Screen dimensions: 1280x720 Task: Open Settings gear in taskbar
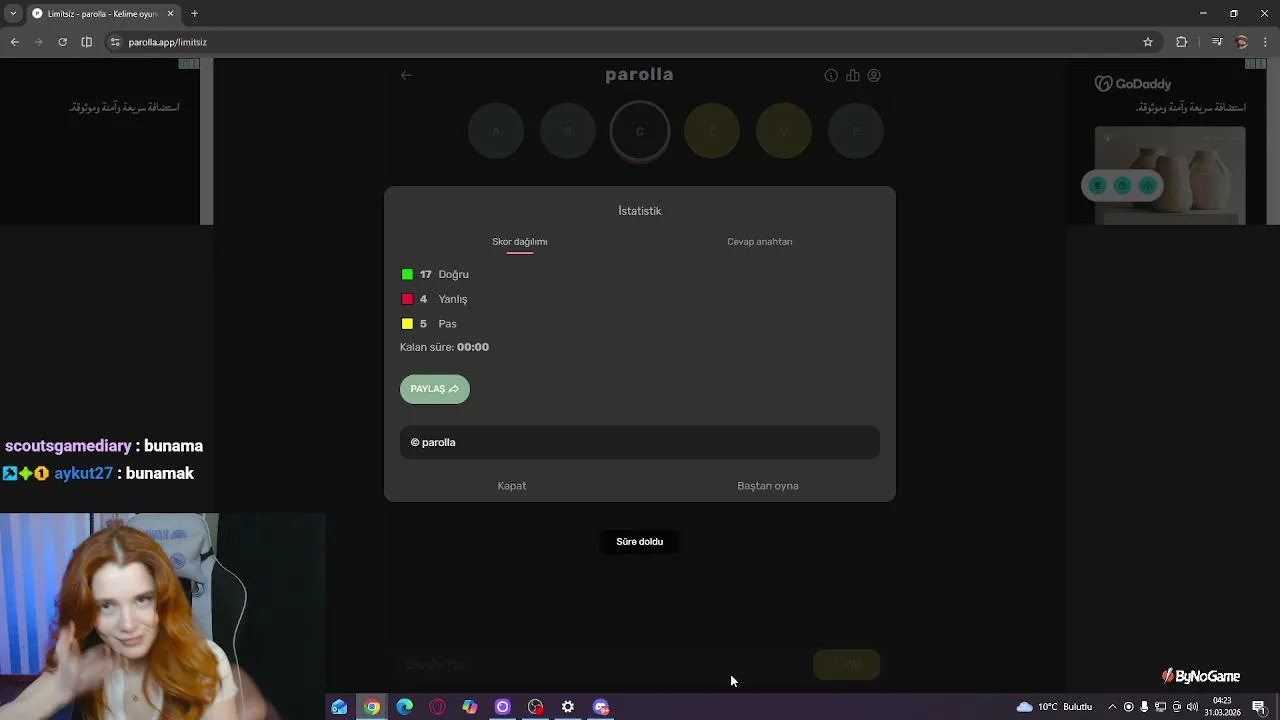(x=568, y=707)
